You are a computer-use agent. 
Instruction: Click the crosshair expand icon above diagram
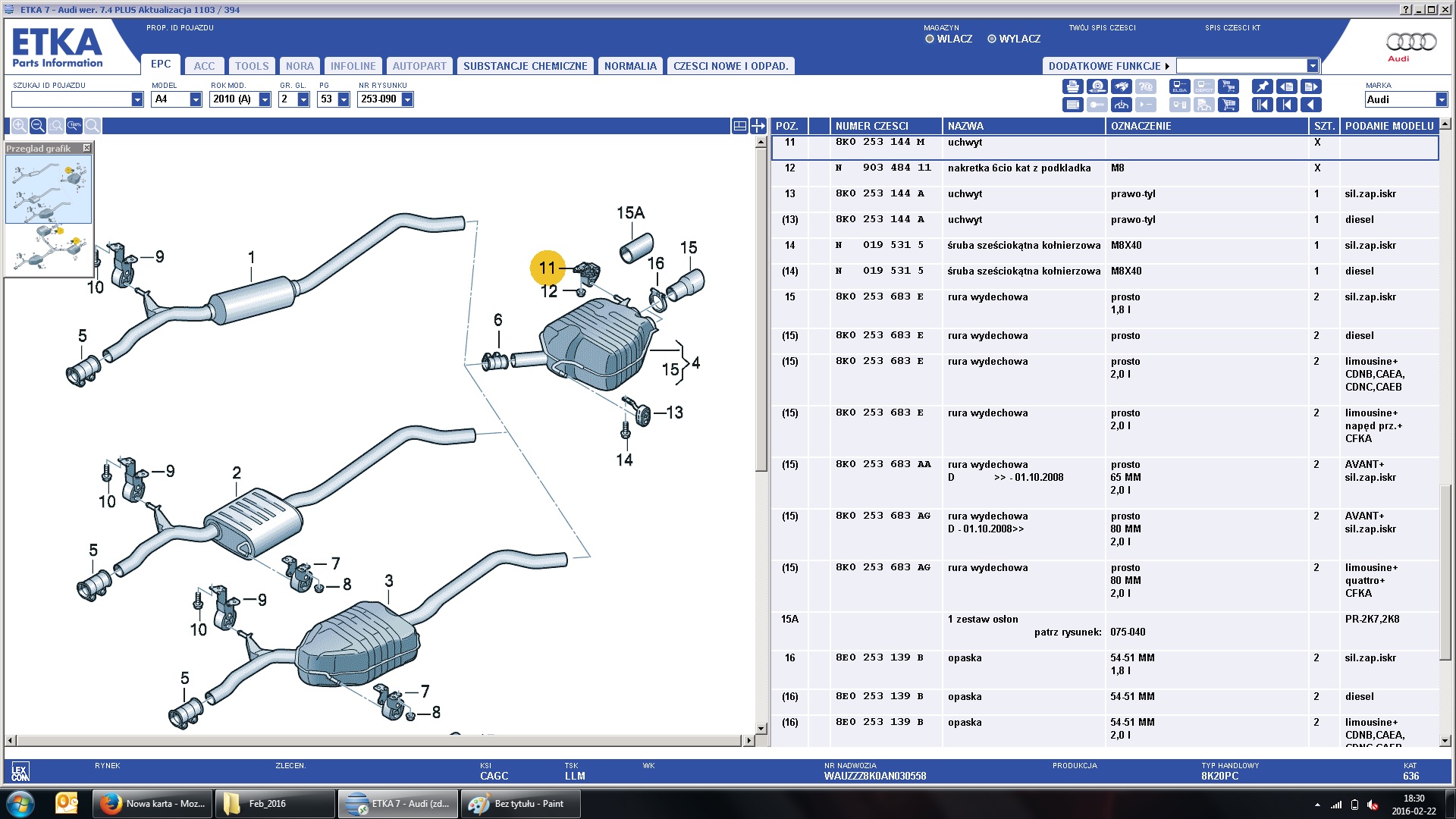tap(758, 126)
